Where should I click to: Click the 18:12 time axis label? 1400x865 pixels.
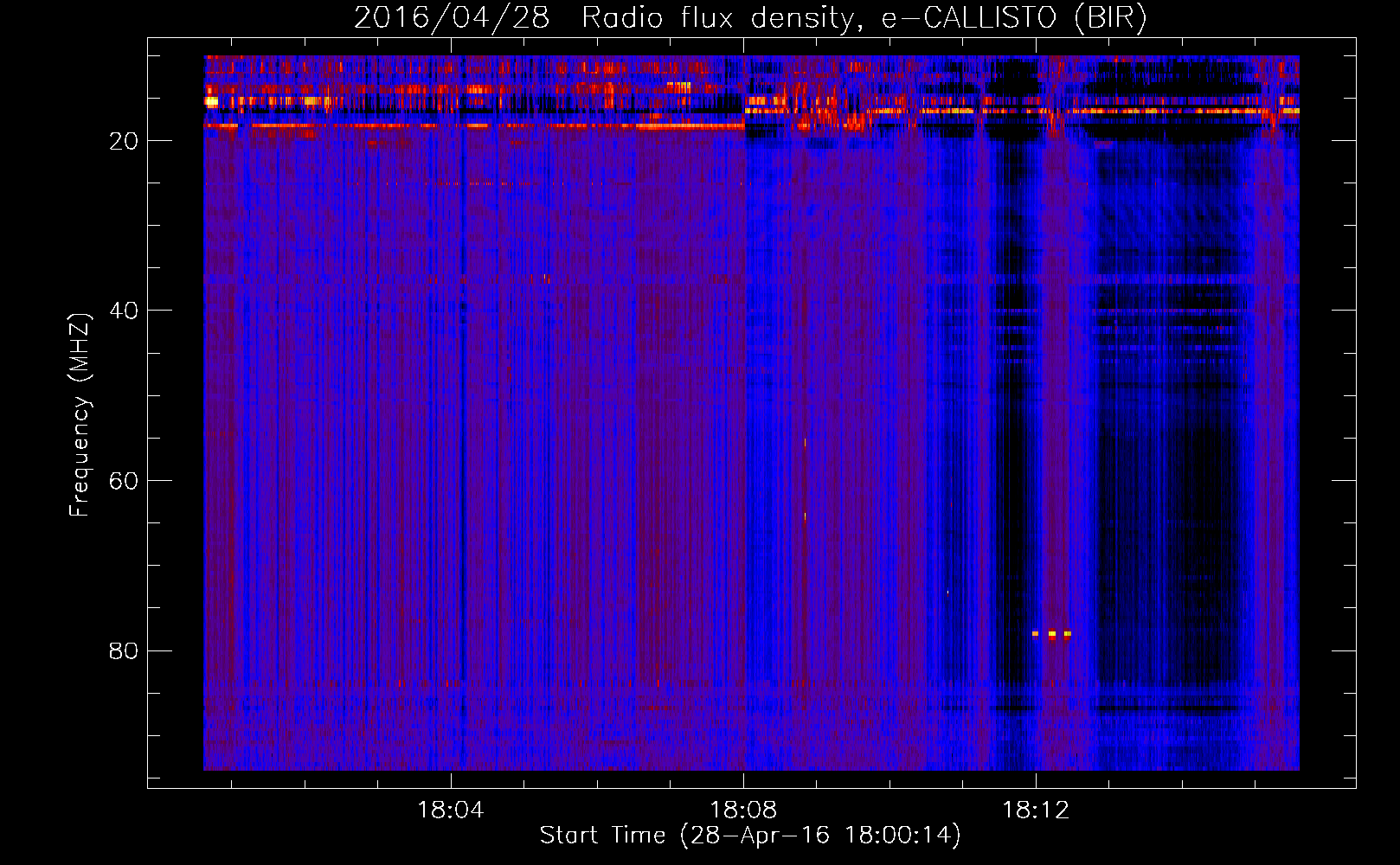1036,811
